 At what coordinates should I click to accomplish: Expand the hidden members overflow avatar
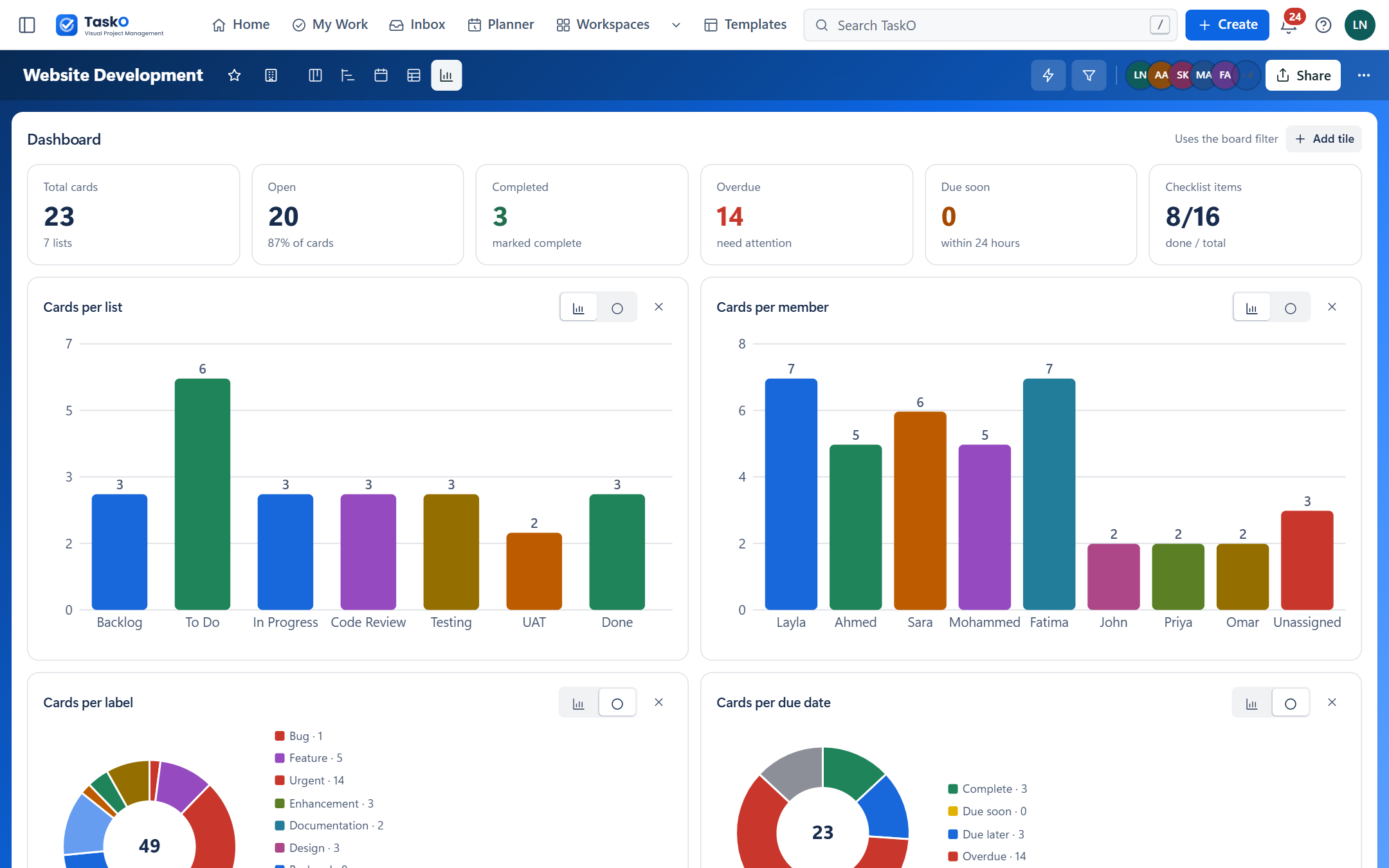1248,75
